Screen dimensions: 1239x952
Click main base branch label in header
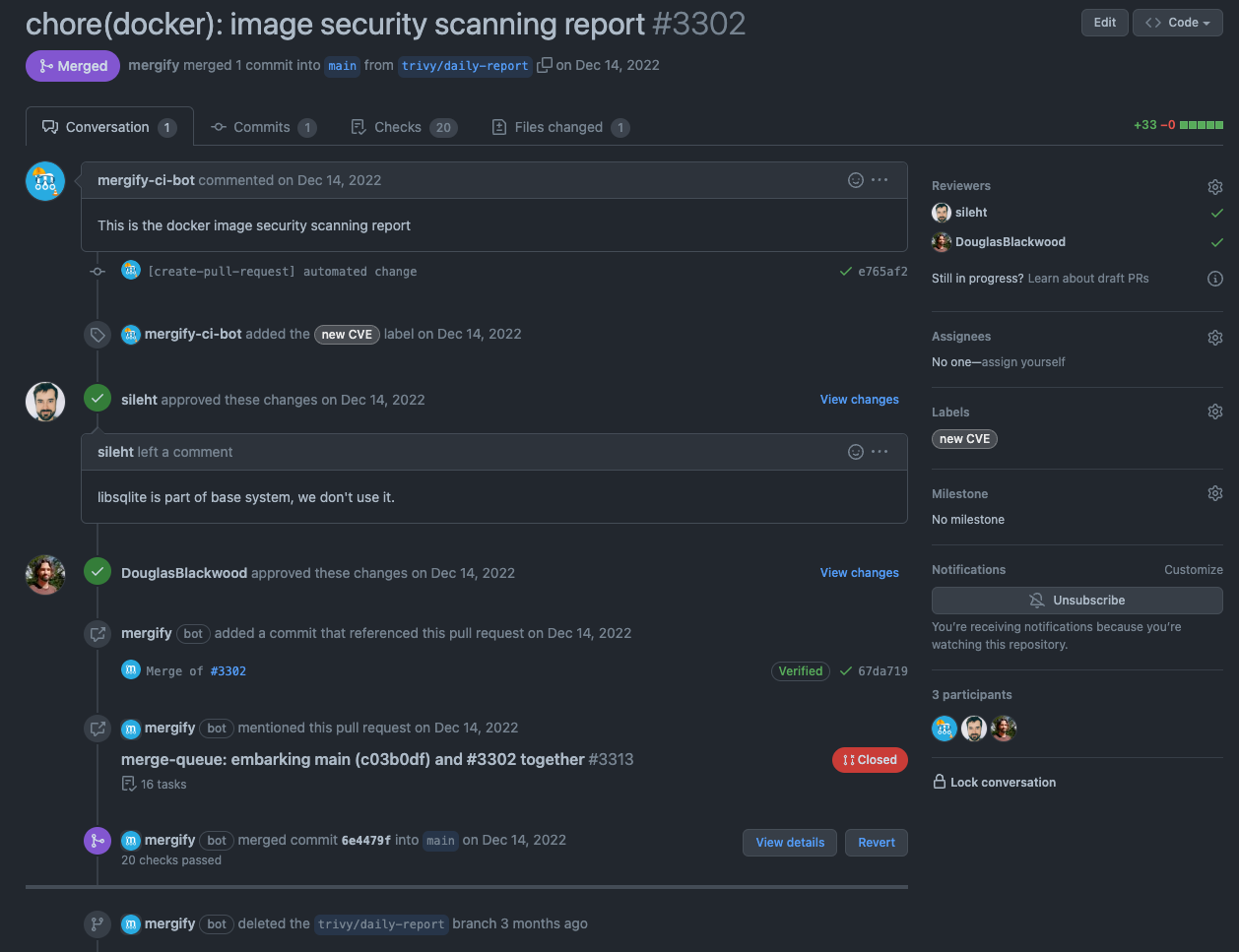click(343, 66)
